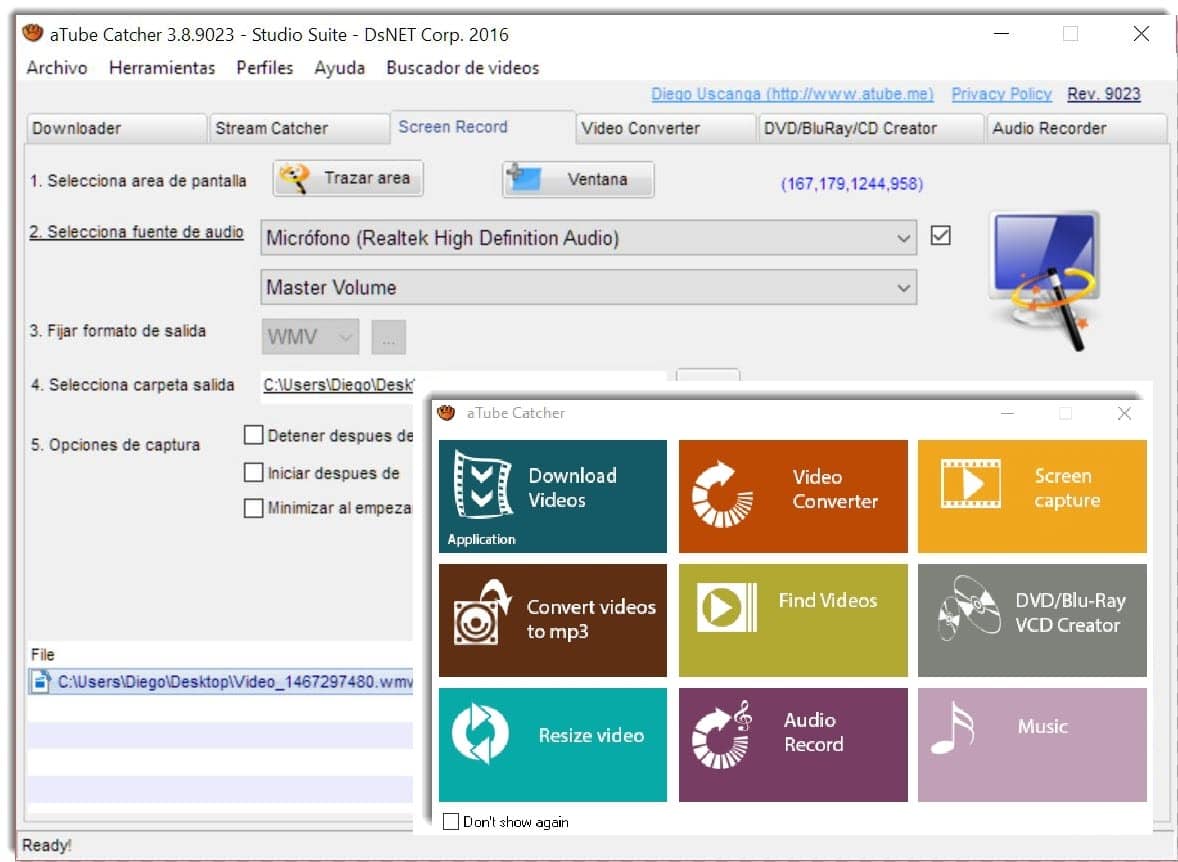
Task: Switch to the Video Converter tab
Action: coord(666,128)
